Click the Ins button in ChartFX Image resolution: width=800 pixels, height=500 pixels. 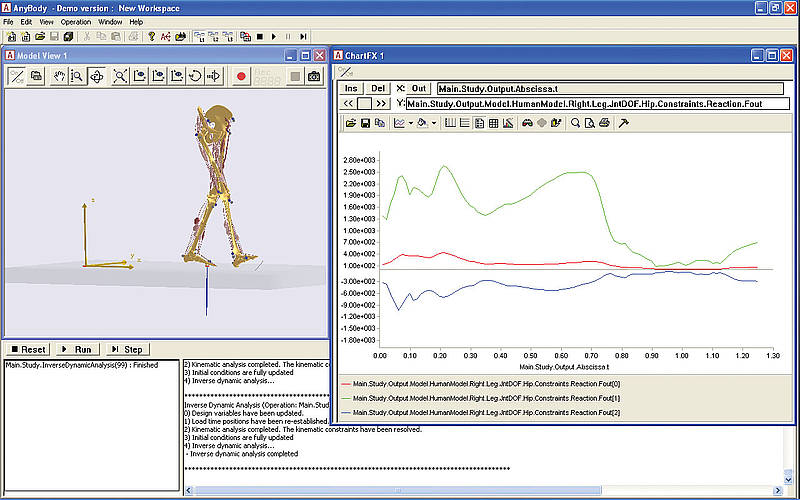coord(351,88)
